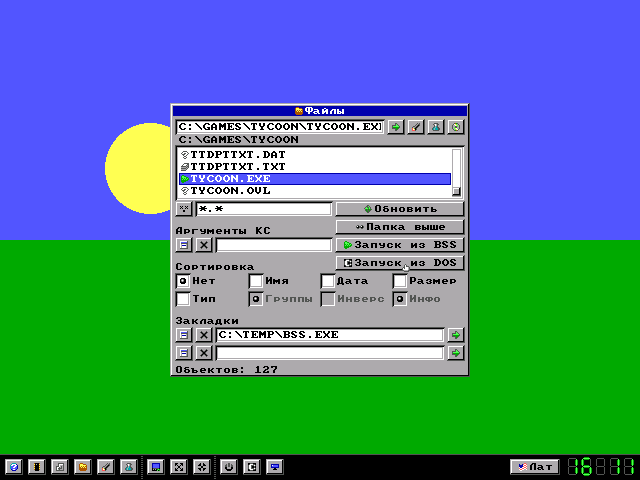Click the *.* file mask field
The image size is (640, 480).
pos(264,209)
